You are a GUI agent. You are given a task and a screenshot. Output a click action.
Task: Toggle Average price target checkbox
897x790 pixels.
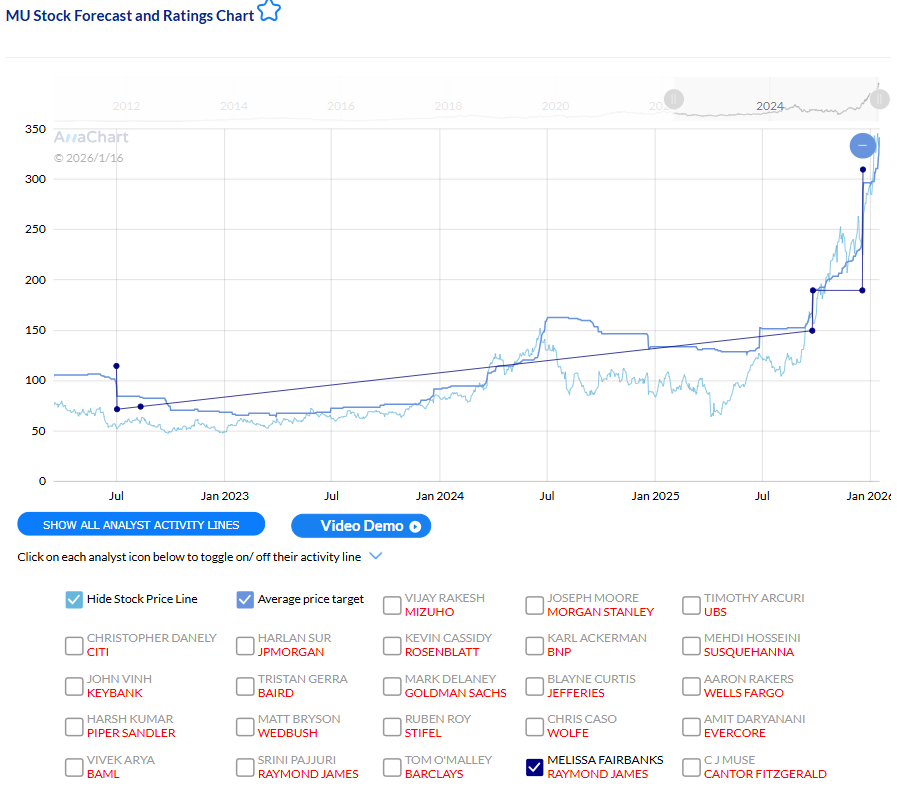[x=245, y=599]
